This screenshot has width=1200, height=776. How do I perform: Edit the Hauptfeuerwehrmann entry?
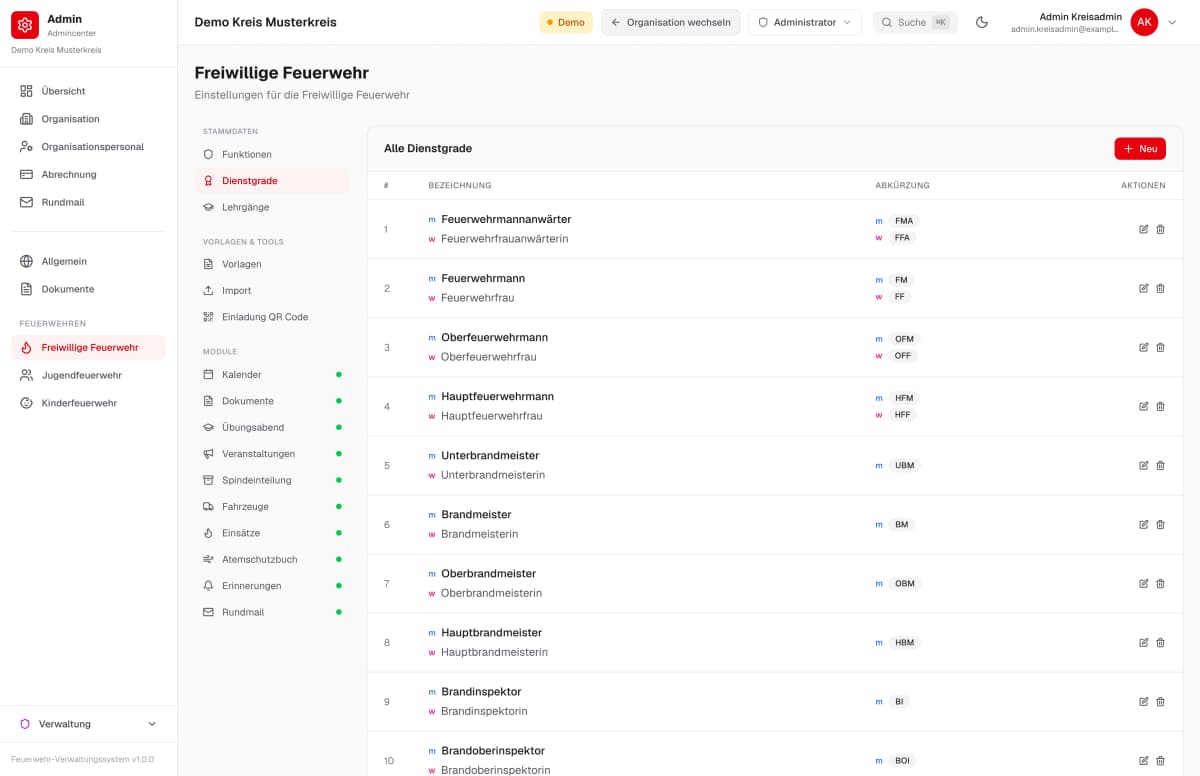click(x=1144, y=406)
